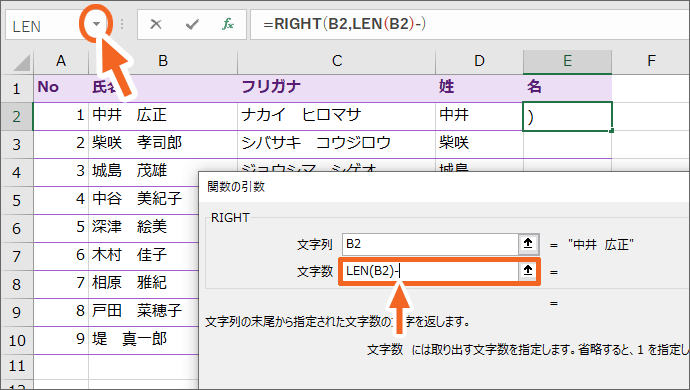Click cell 堤 真一郎
Image resolution: width=690 pixels, height=390 pixels.
pyautogui.click(x=144, y=340)
